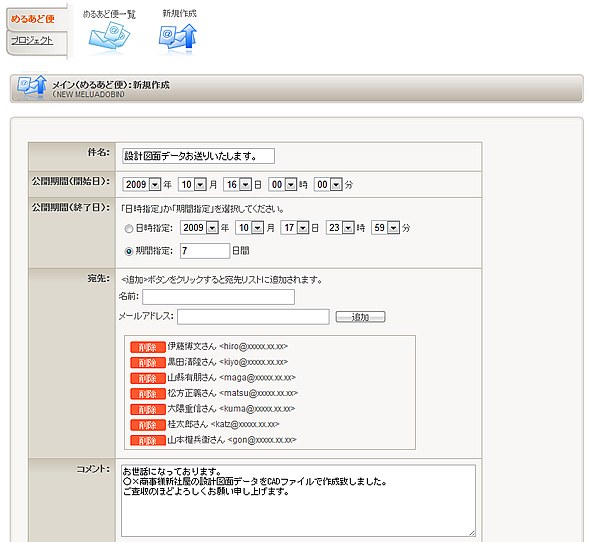Click into the コメント text area
The height and width of the screenshot is (542, 600).
pos(298,499)
